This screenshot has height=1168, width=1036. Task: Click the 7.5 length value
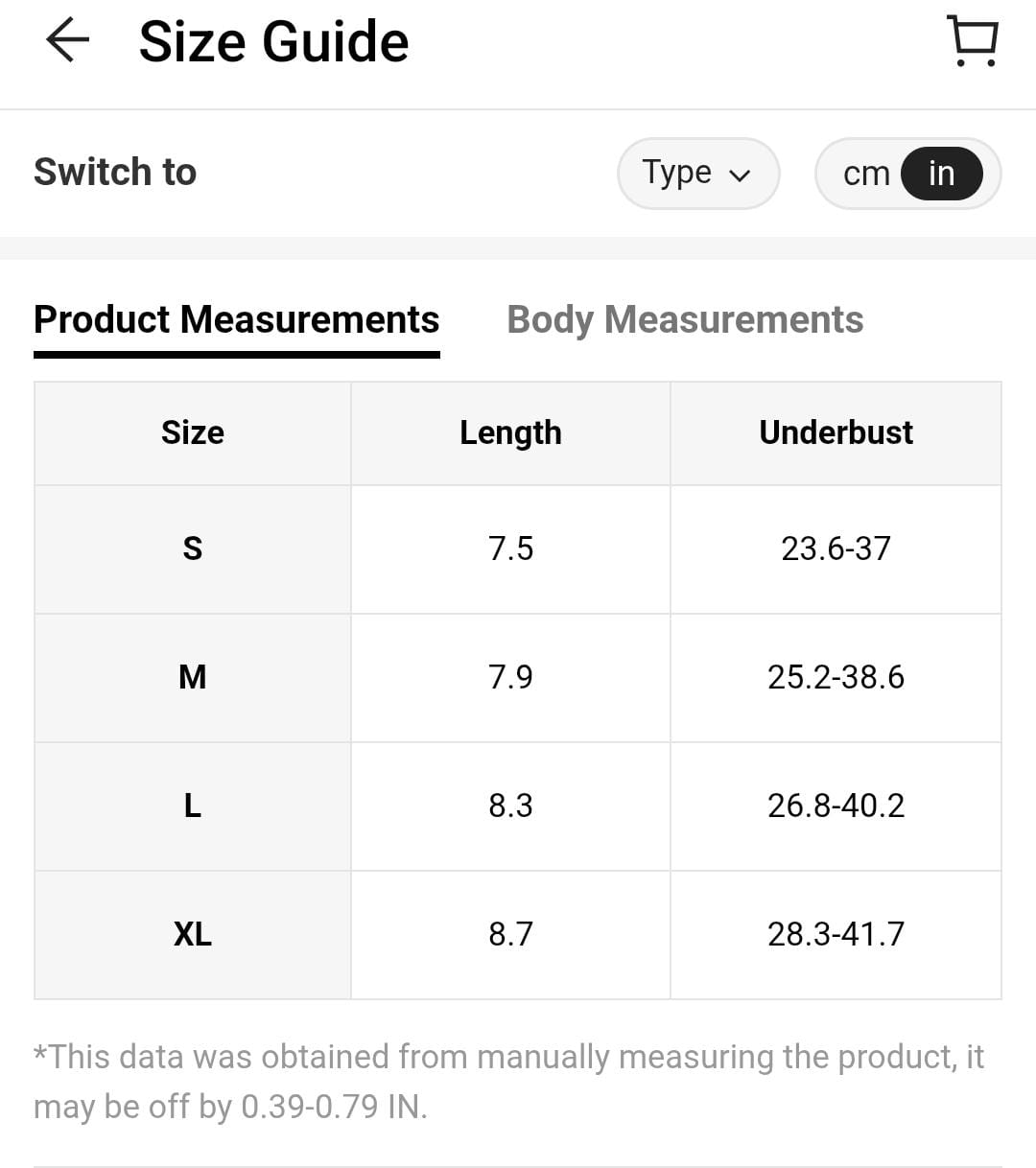(x=510, y=549)
